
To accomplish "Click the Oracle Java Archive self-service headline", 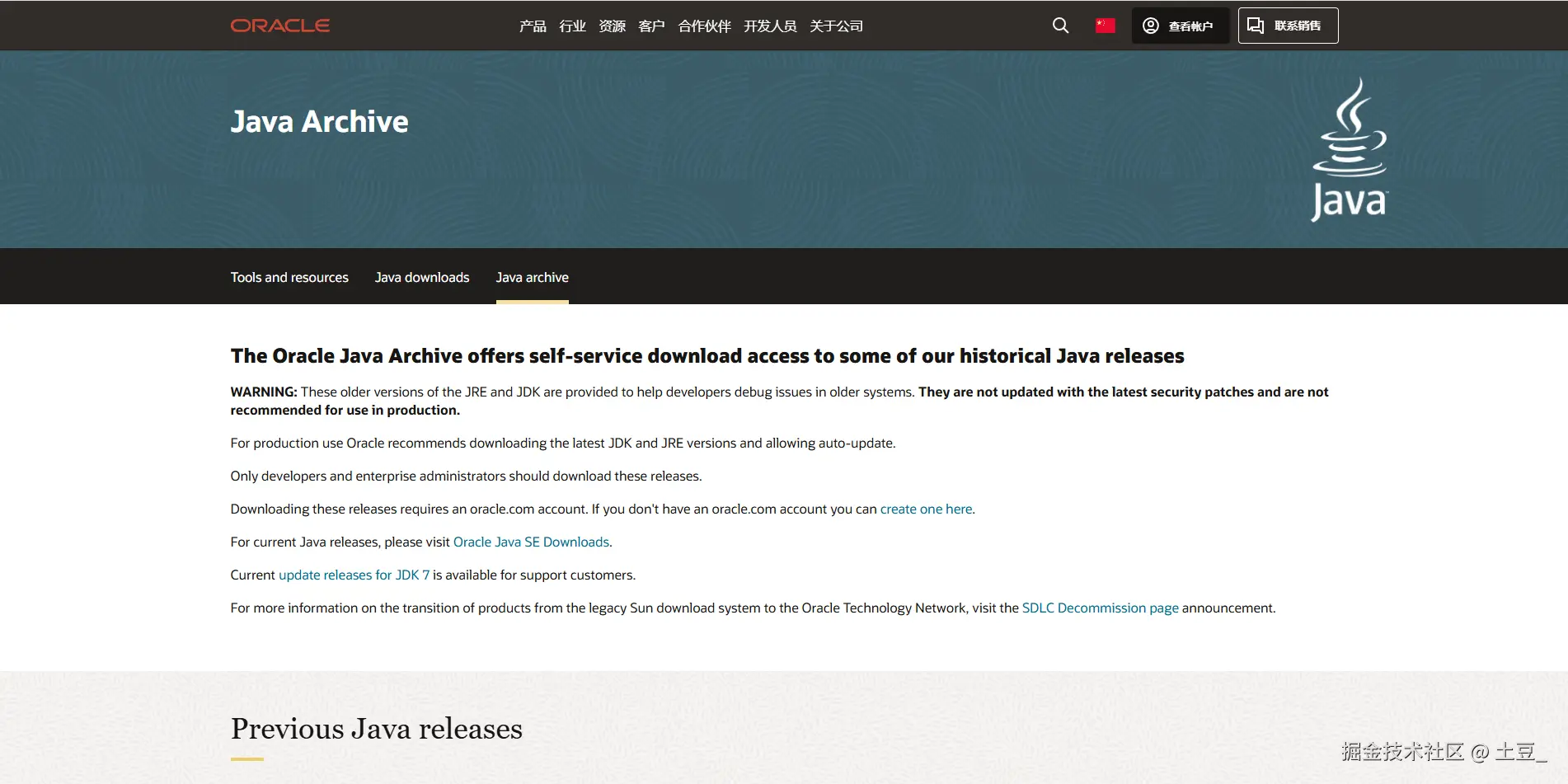I will click(x=707, y=355).
